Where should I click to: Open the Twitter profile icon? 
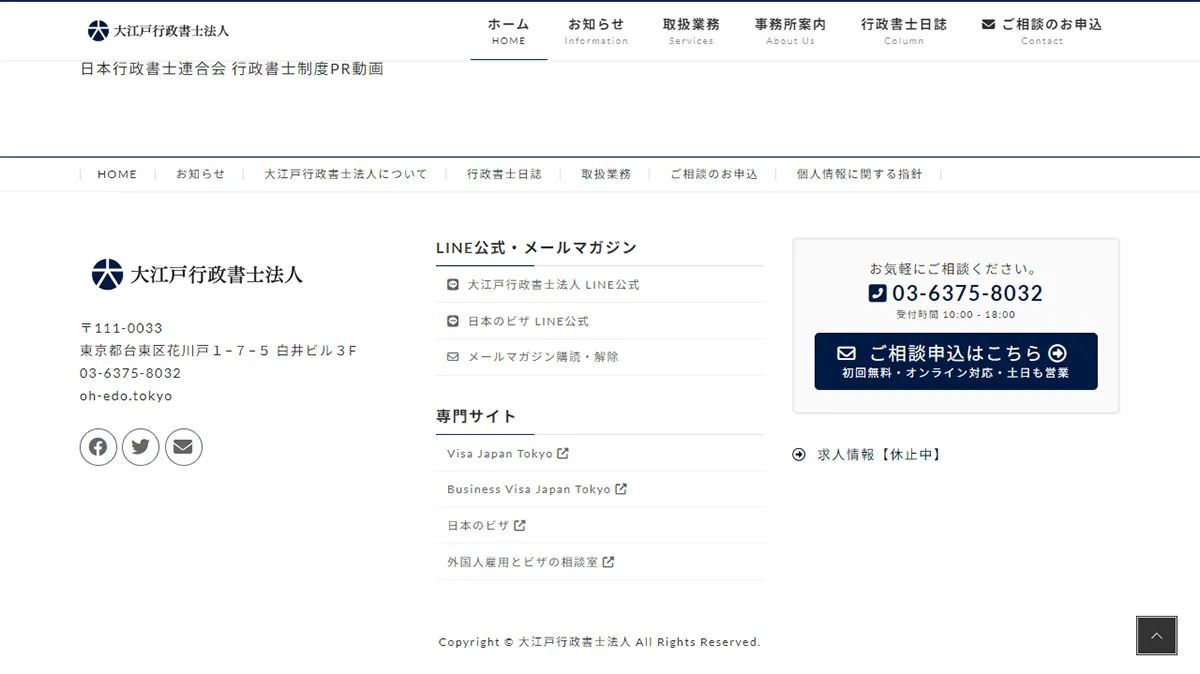click(x=141, y=447)
